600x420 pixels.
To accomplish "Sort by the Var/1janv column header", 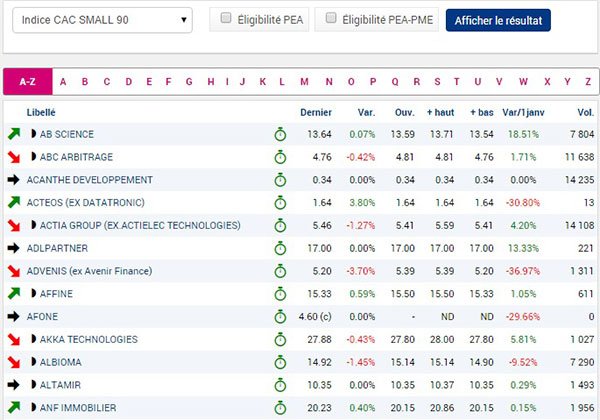I will [x=523, y=112].
